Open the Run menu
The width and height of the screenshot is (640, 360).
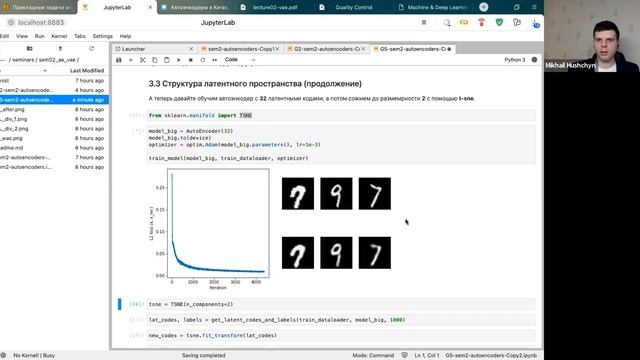coord(39,36)
